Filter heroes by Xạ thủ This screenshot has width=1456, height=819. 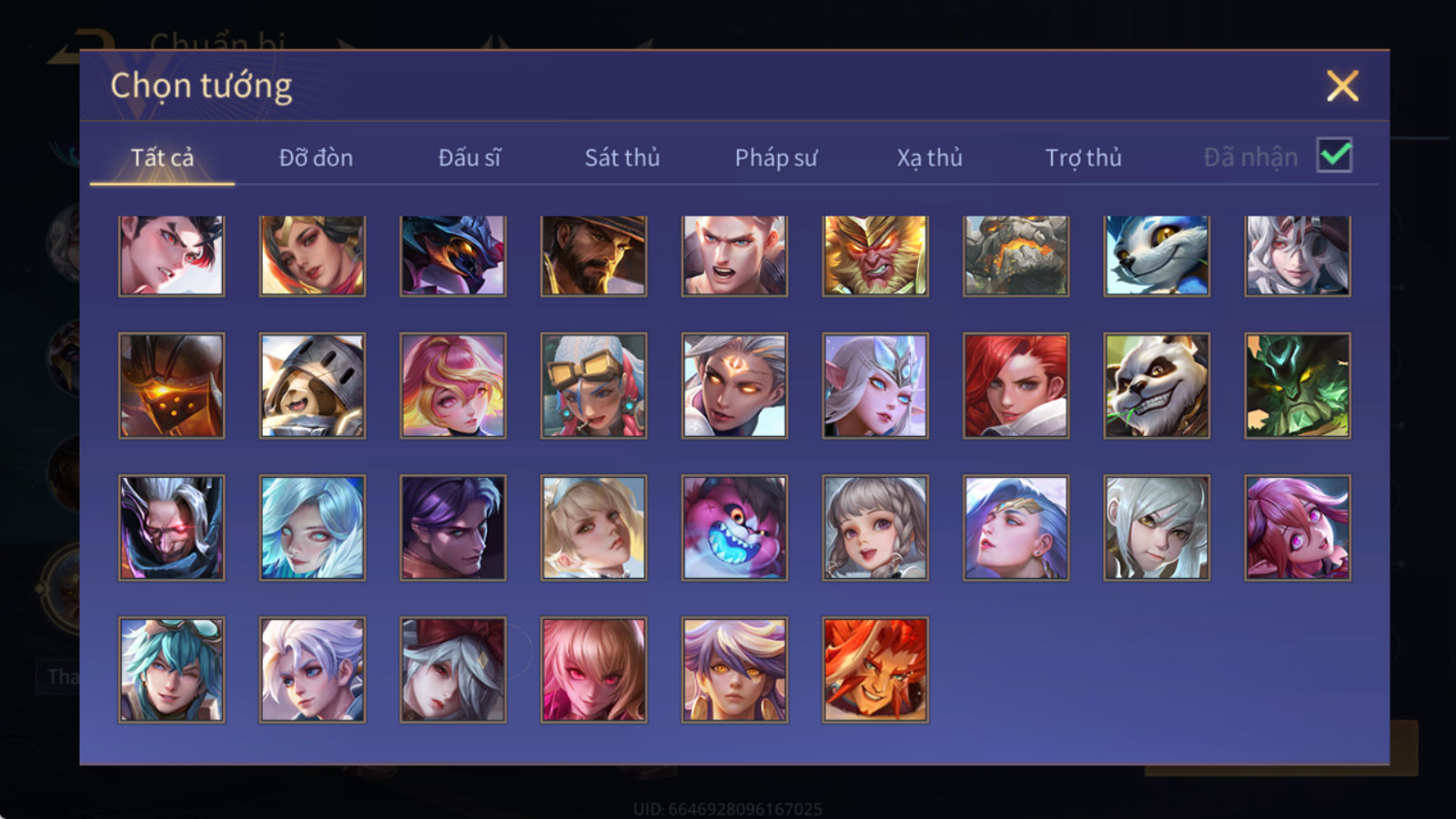[x=929, y=157]
